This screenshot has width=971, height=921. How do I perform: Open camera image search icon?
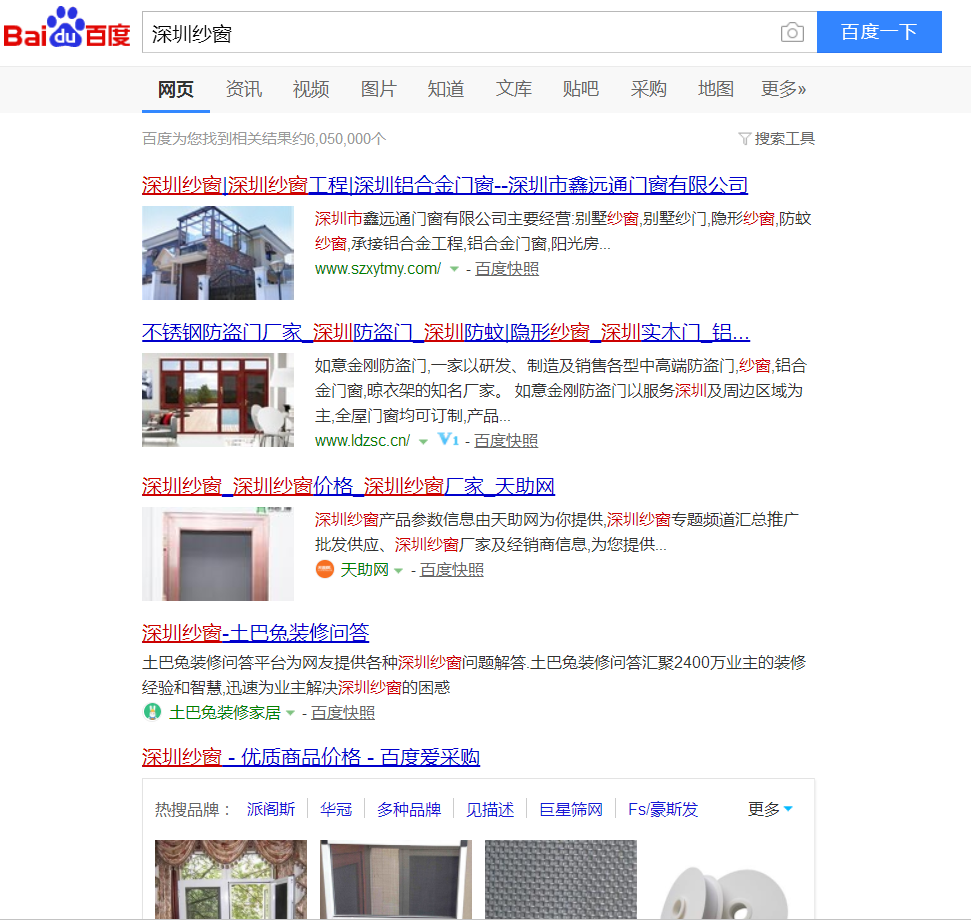coord(792,32)
